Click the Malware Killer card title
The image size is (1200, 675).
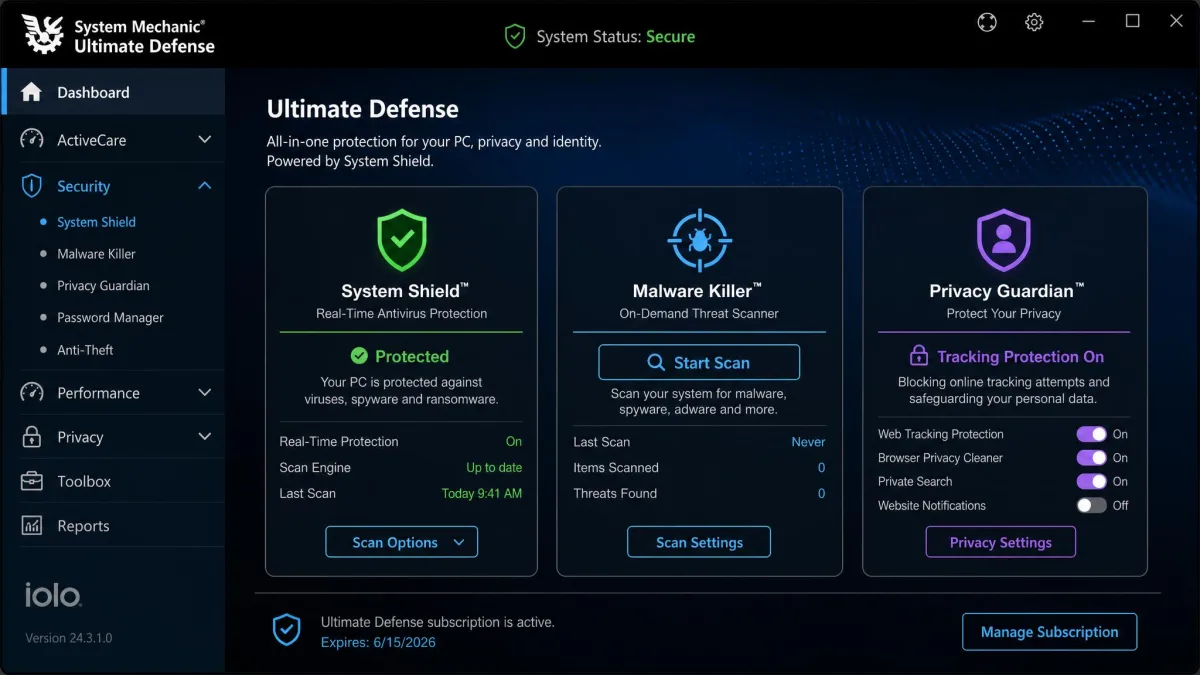click(697, 291)
